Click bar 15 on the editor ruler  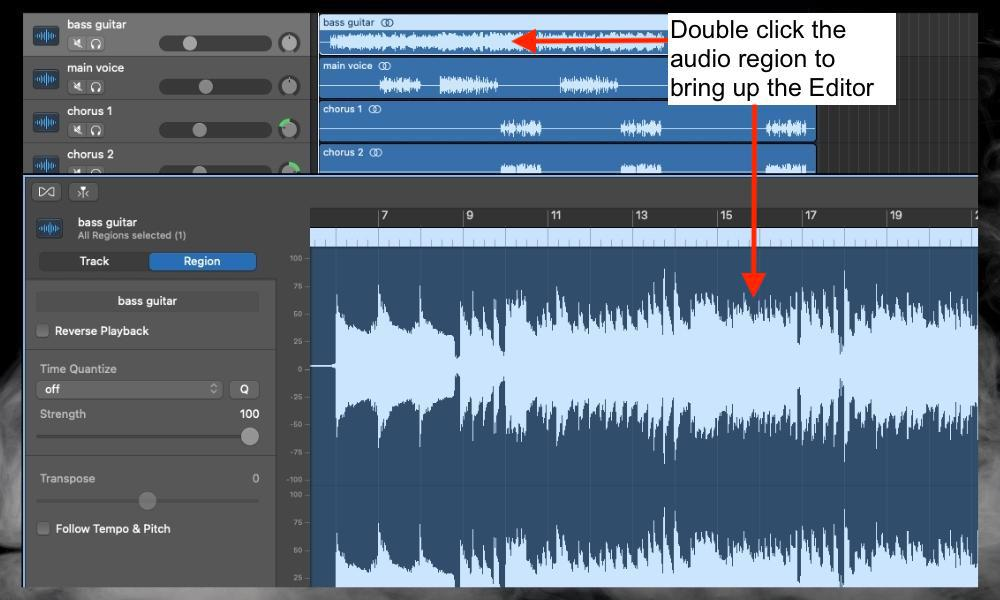click(726, 216)
